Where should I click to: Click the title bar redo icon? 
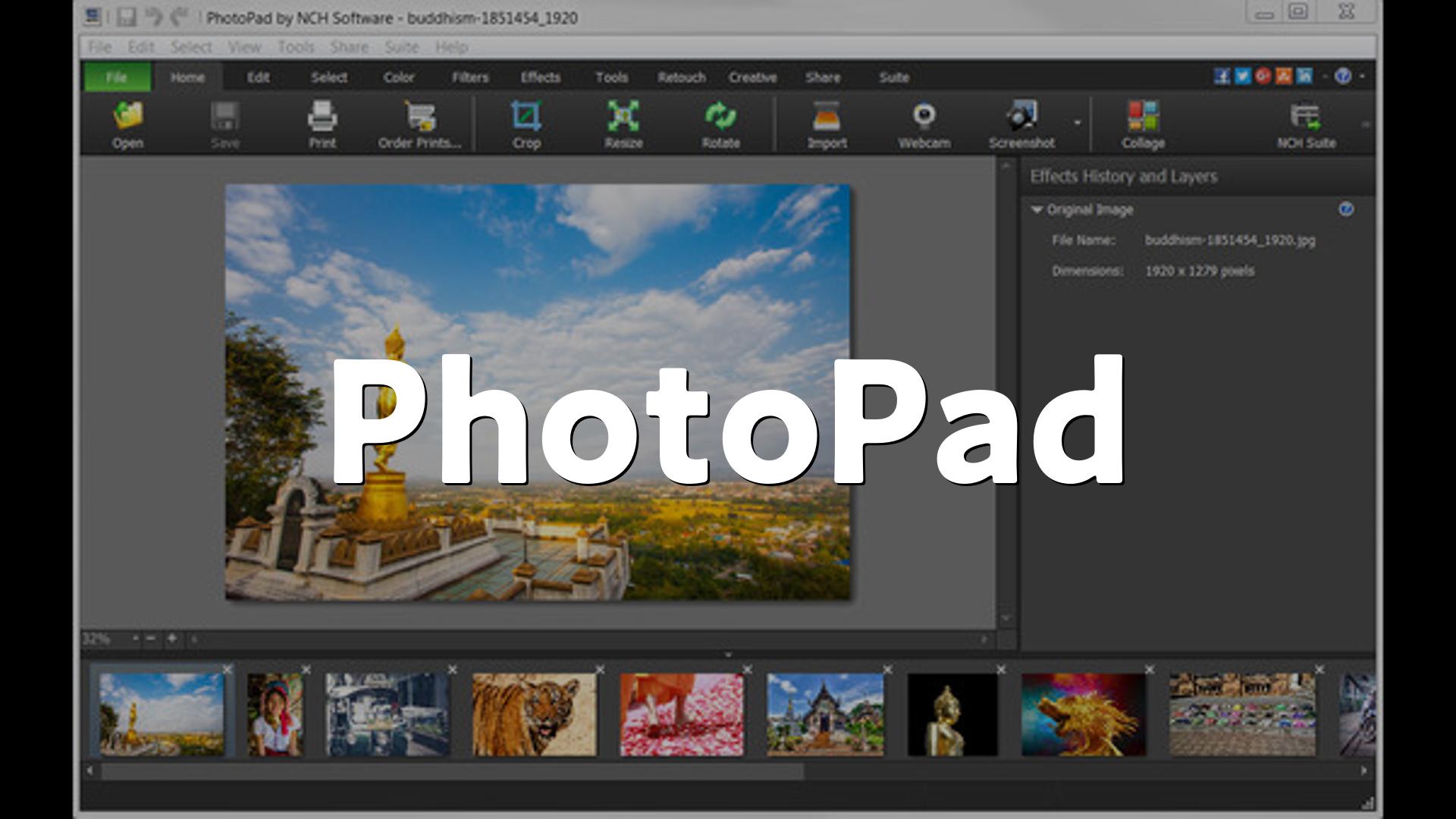click(x=179, y=17)
